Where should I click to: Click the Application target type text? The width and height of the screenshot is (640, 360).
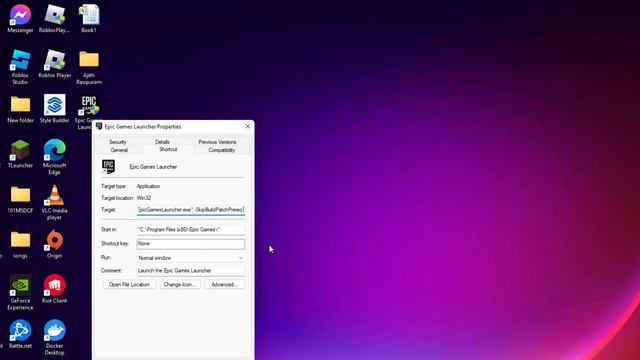point(148,186)
